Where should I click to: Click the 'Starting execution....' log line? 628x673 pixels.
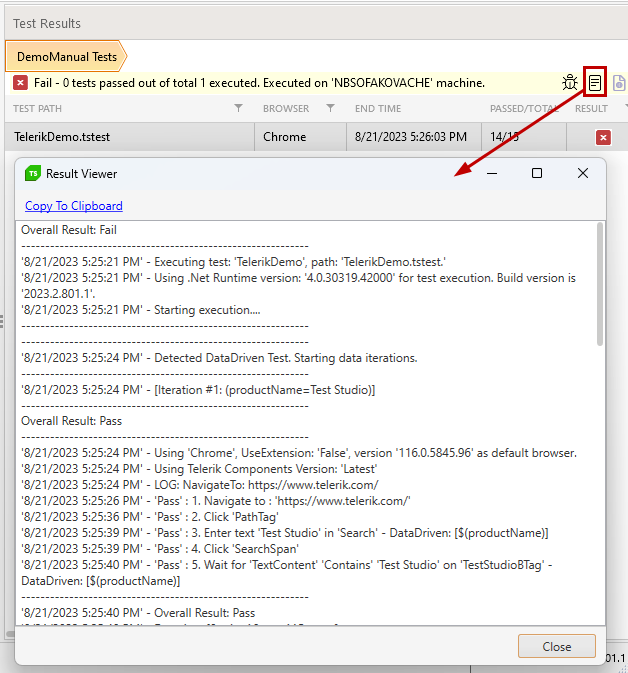pyautogui.click(x=141, y=310)
